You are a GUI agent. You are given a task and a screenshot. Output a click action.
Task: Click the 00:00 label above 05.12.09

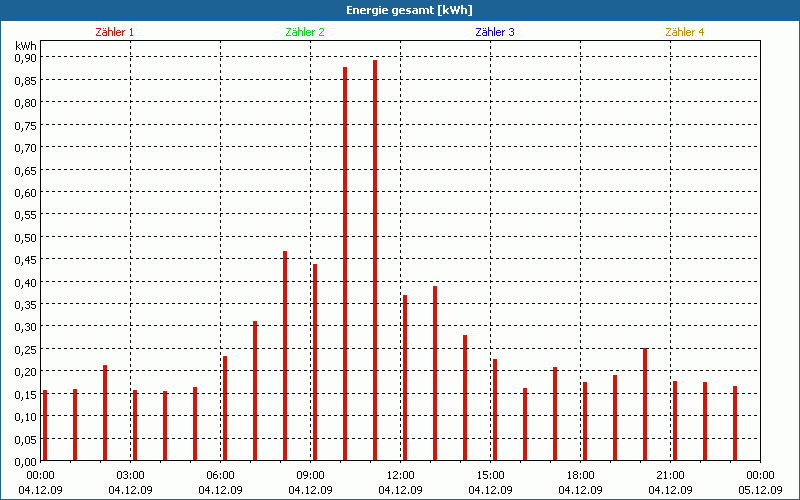760,476
